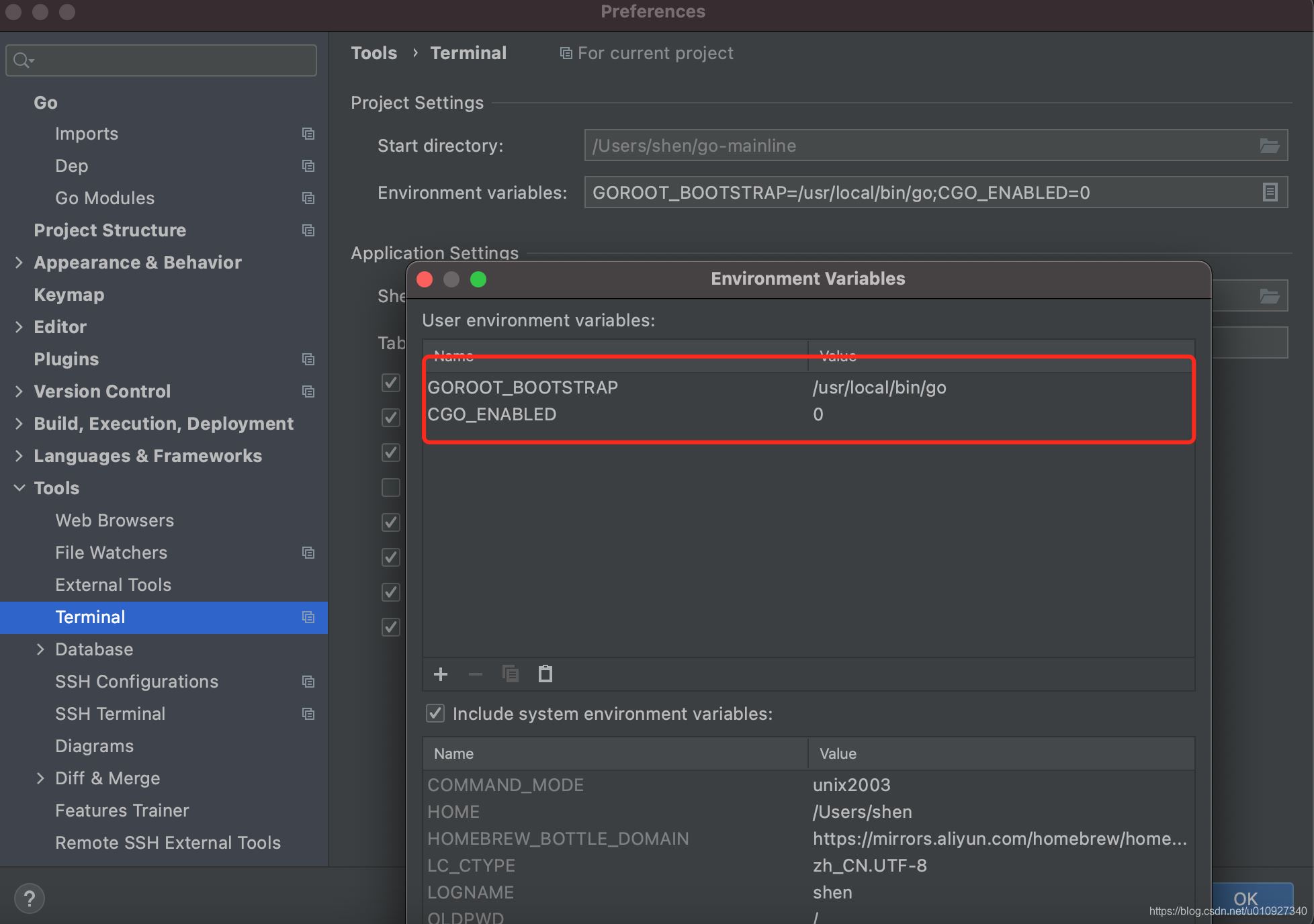This screenshot has width=1314, height=924.
Task: Click the add variable plus icon
Action: click(441, 674)
